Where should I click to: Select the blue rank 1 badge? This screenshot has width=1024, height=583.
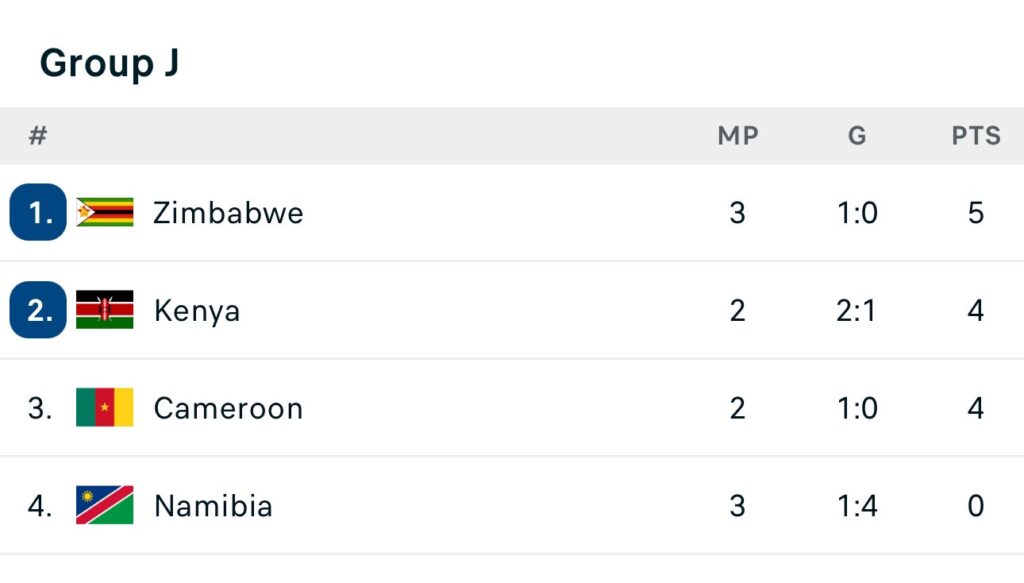[38, 212]
